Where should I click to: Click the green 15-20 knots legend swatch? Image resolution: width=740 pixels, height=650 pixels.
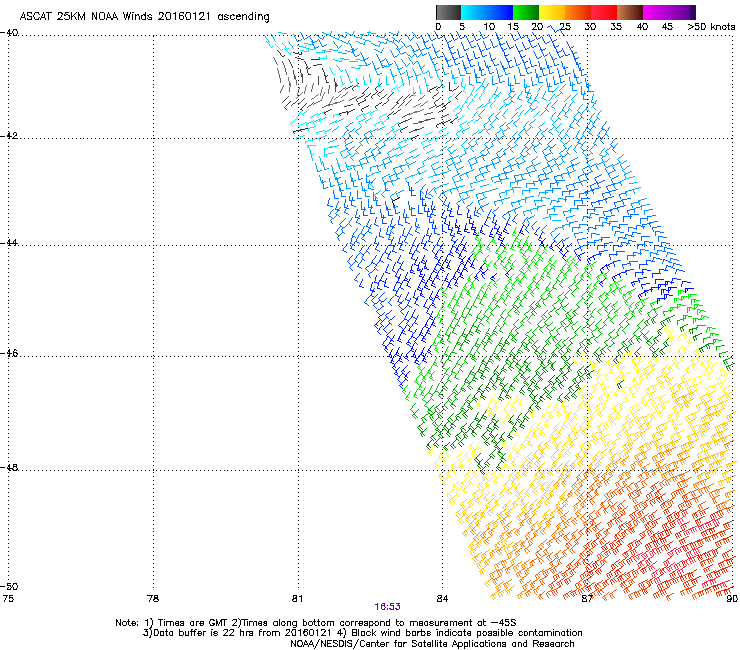pyautogui.click(x=526, y=12)
